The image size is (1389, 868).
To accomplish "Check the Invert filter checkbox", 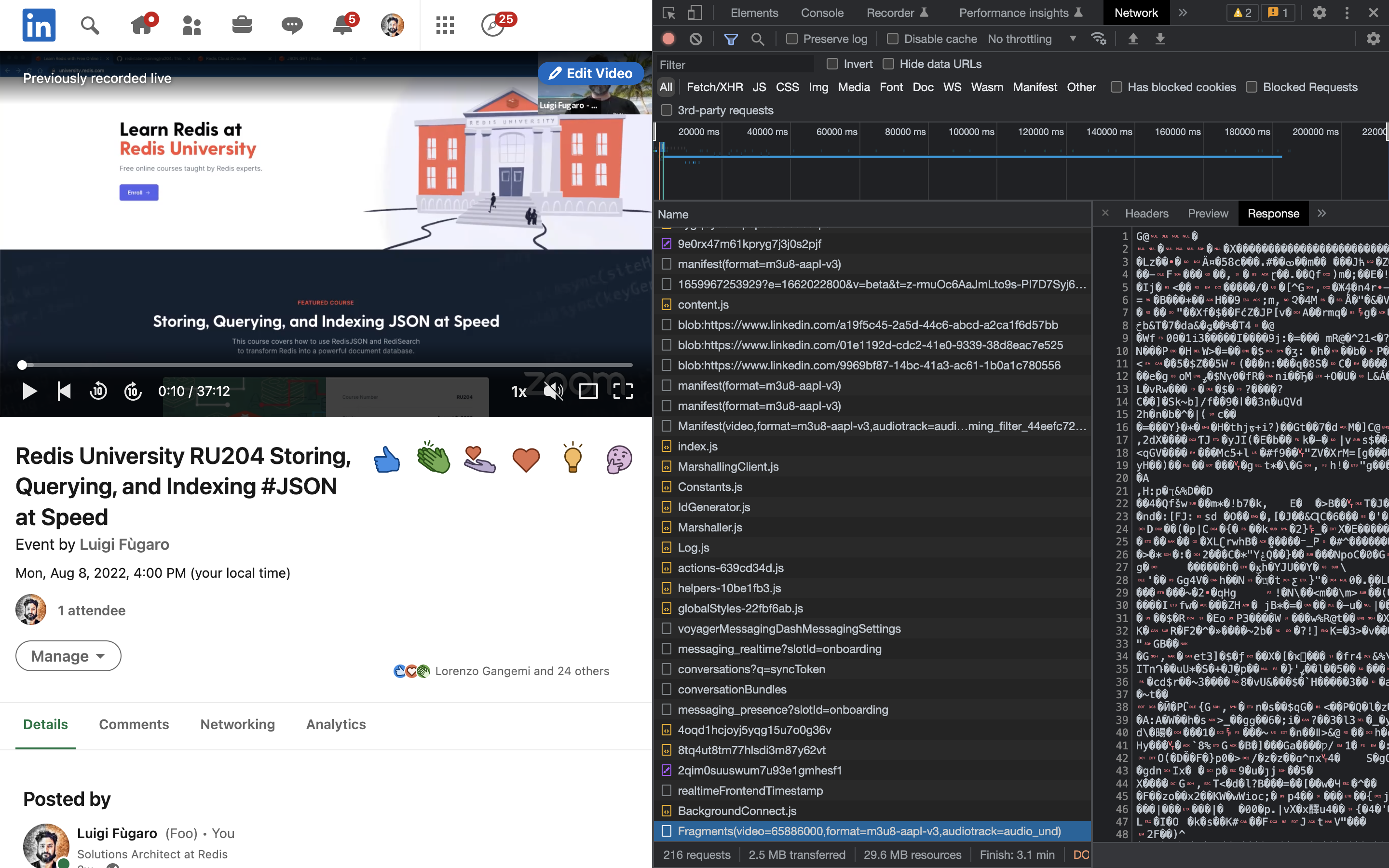I will 832,64.
